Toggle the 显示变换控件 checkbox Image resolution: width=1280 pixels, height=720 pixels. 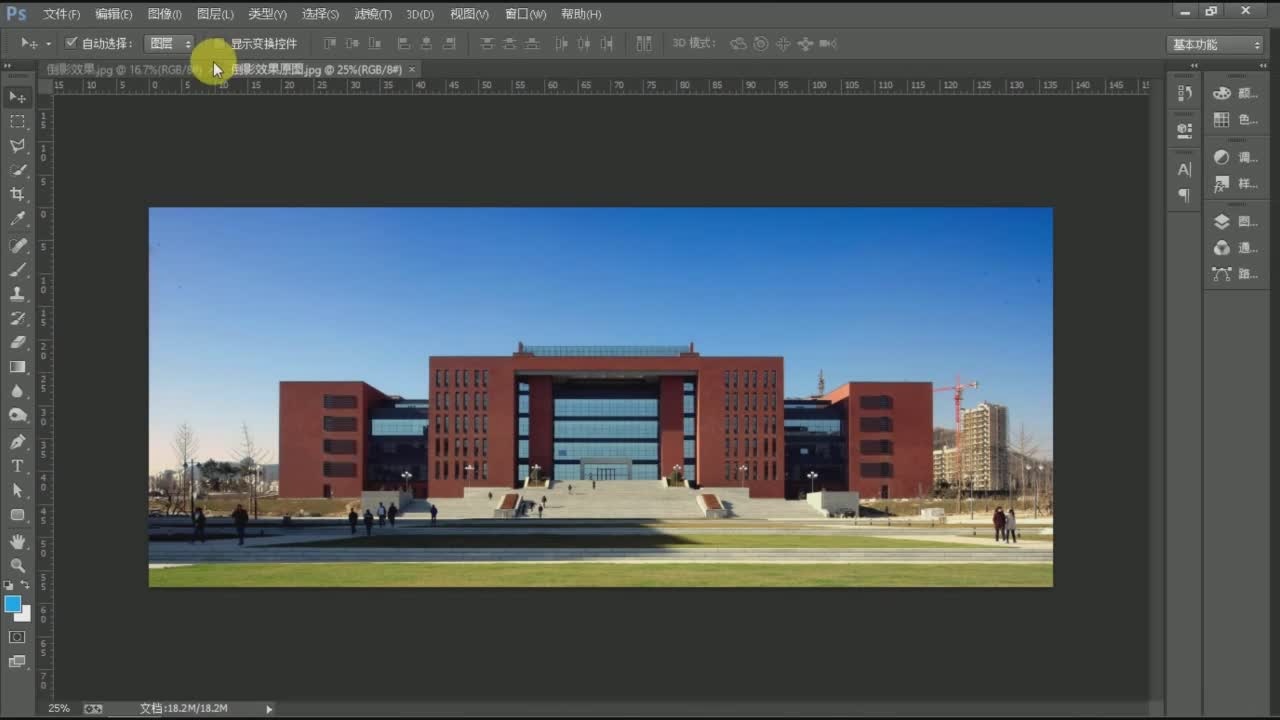[218, 43]
